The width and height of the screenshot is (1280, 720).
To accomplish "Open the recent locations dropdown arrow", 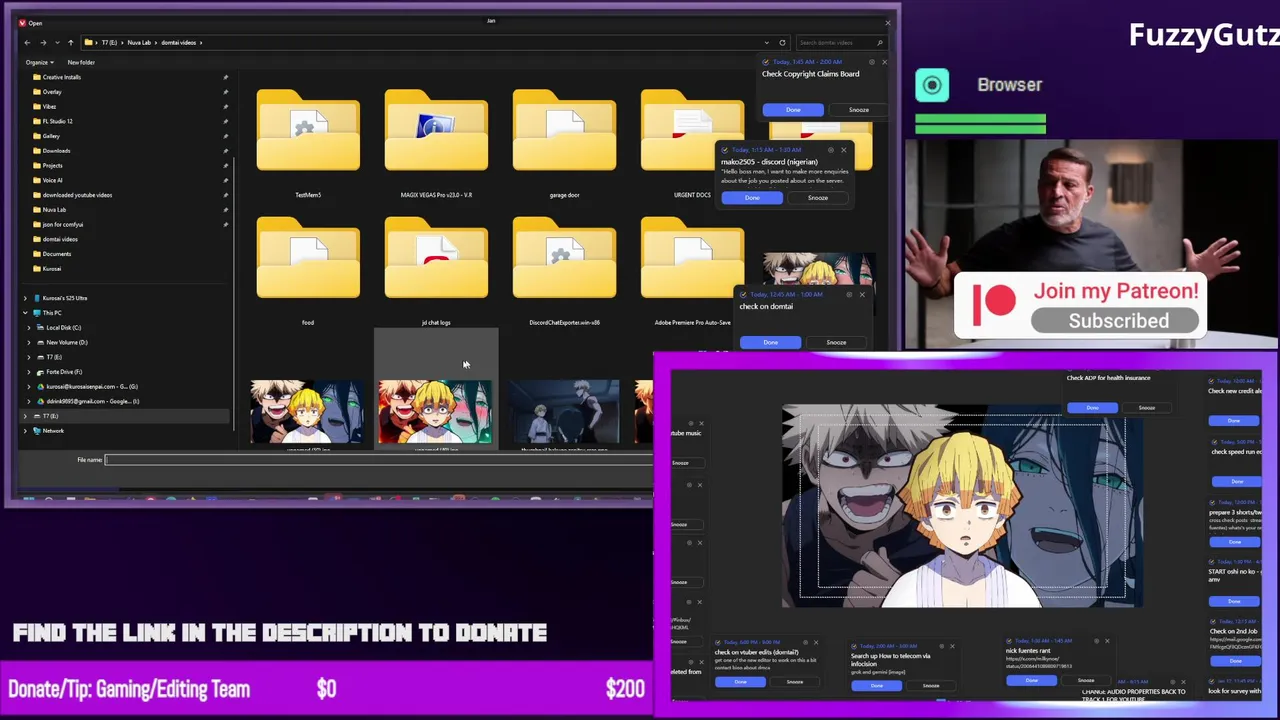I will (56, 42).
